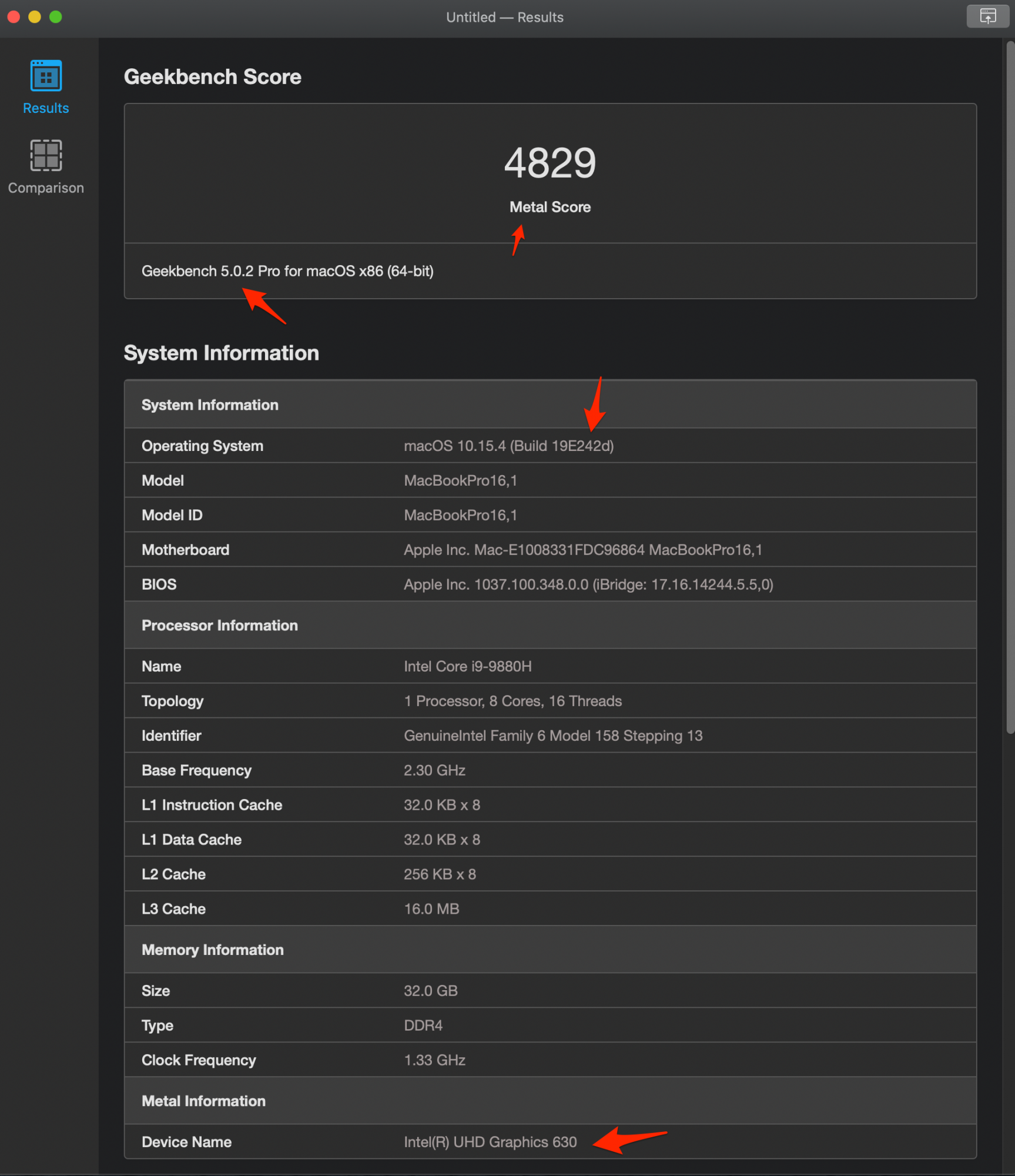Click the memory 'Size' row label
The width and height of the screenshot is (1015, 1176).
click(156, 991)
